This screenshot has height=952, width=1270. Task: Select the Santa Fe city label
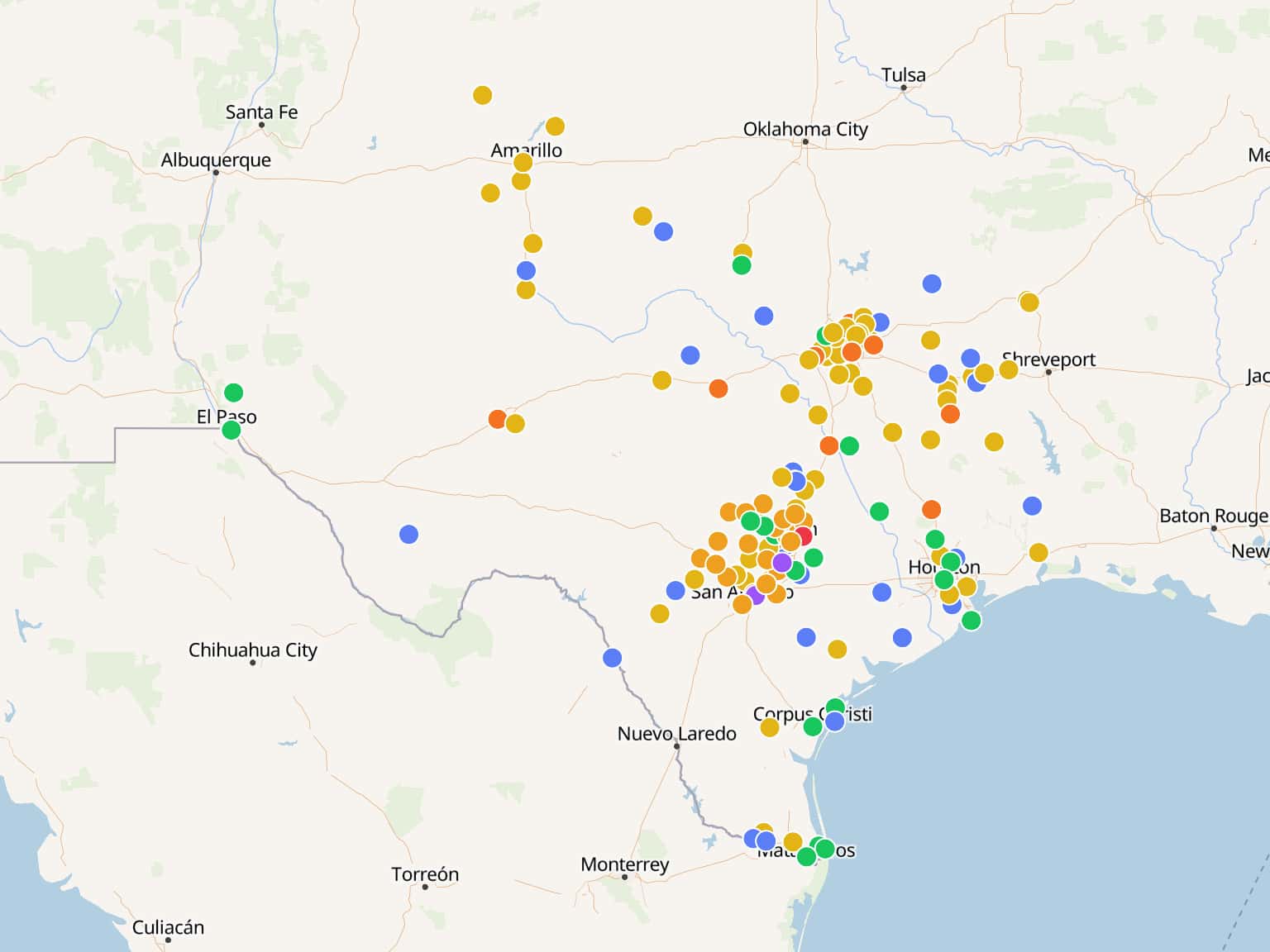point(261,112)
